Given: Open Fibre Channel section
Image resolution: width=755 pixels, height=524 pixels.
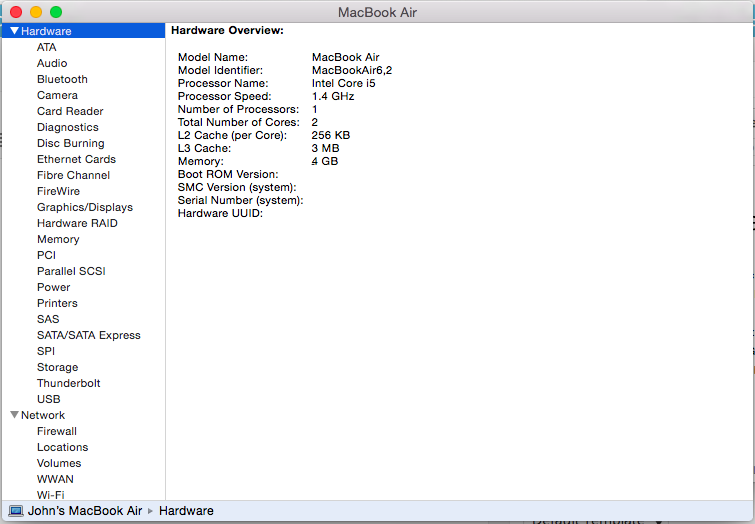Looking at the screenshot, I should click(x=73, y=175).
